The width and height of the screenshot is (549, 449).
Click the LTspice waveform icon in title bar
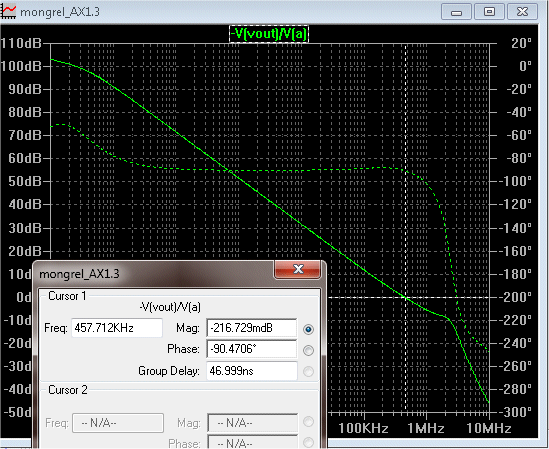pyautogui.click(x=8, y=11)
